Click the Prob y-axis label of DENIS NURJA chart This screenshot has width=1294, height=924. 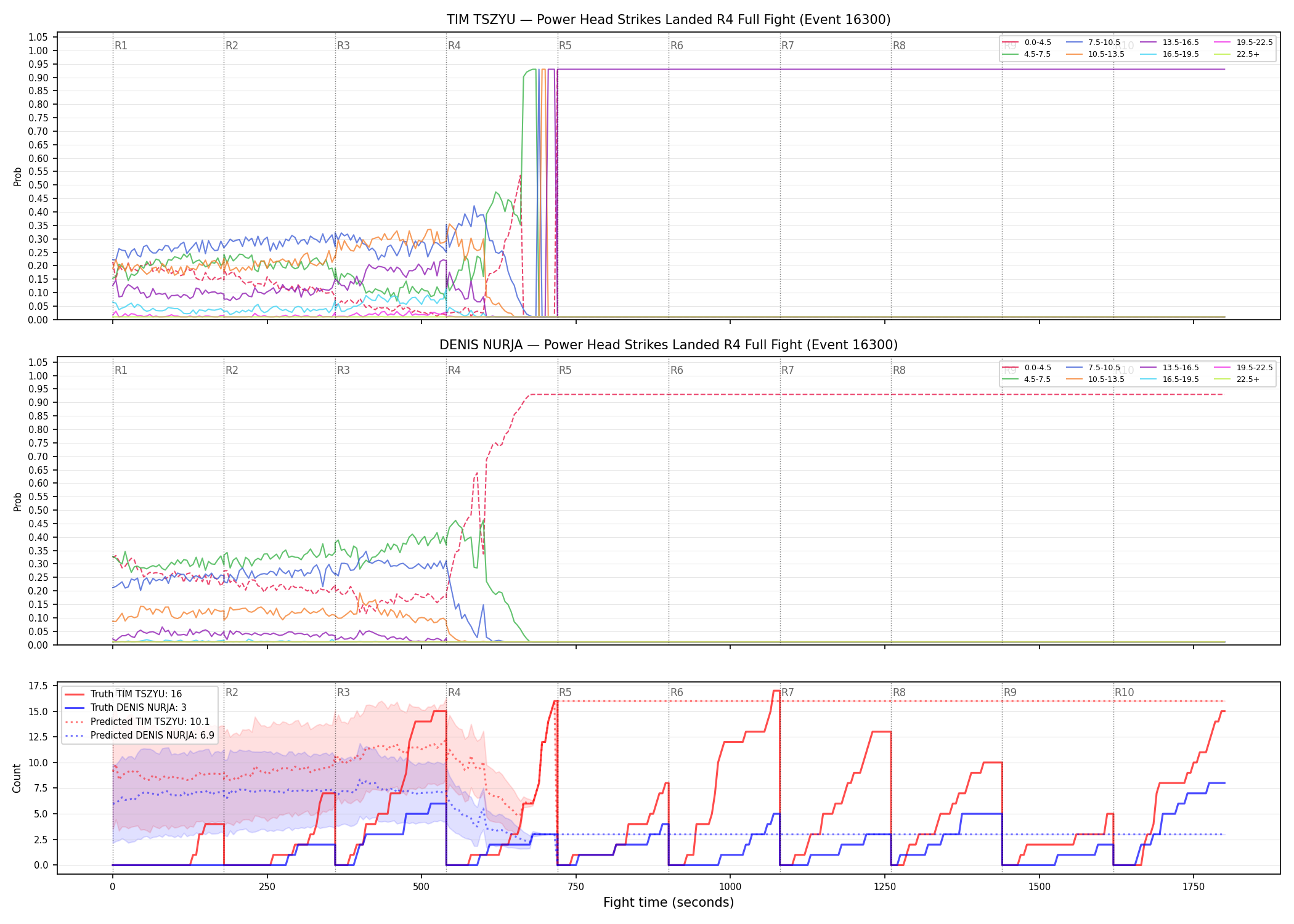tap(17, 501)
